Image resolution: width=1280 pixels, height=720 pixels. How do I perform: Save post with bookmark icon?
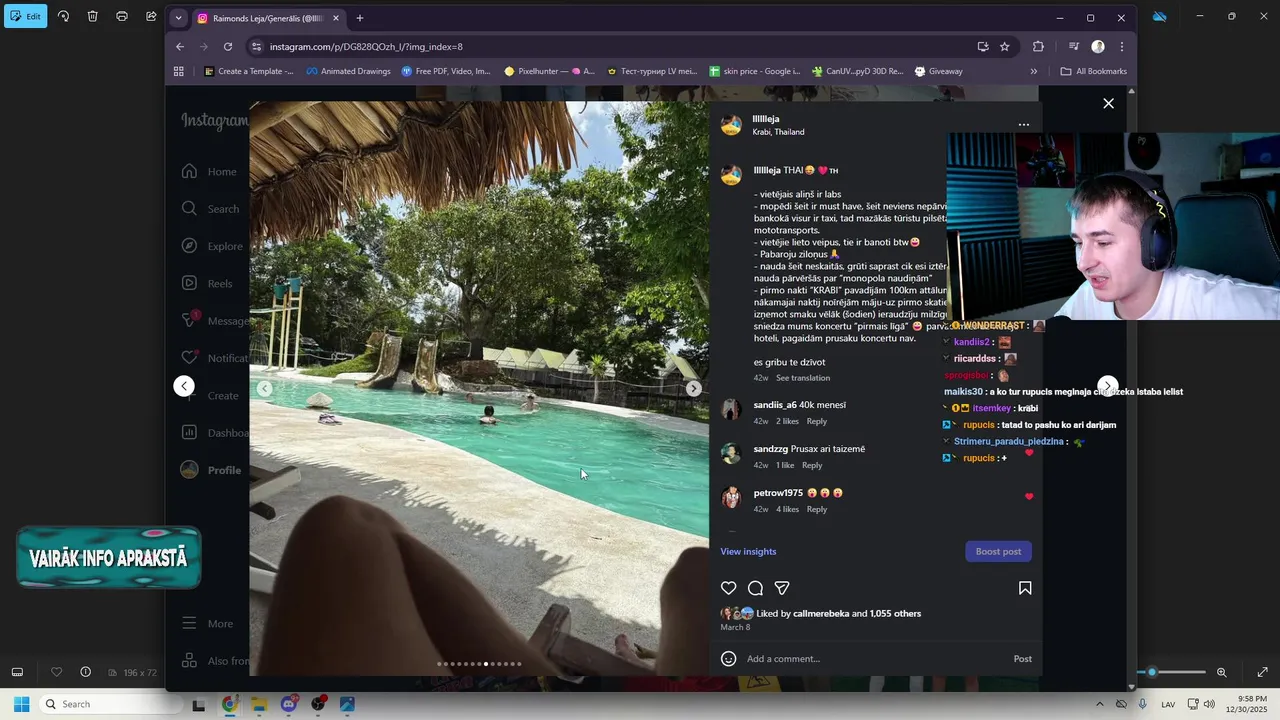click(1025, 588)
